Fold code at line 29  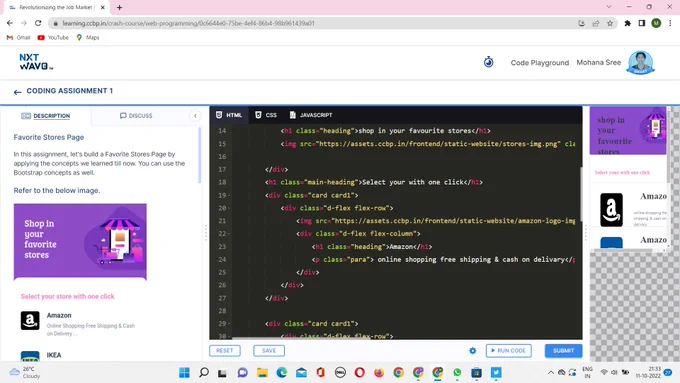[x=229, y=324]
